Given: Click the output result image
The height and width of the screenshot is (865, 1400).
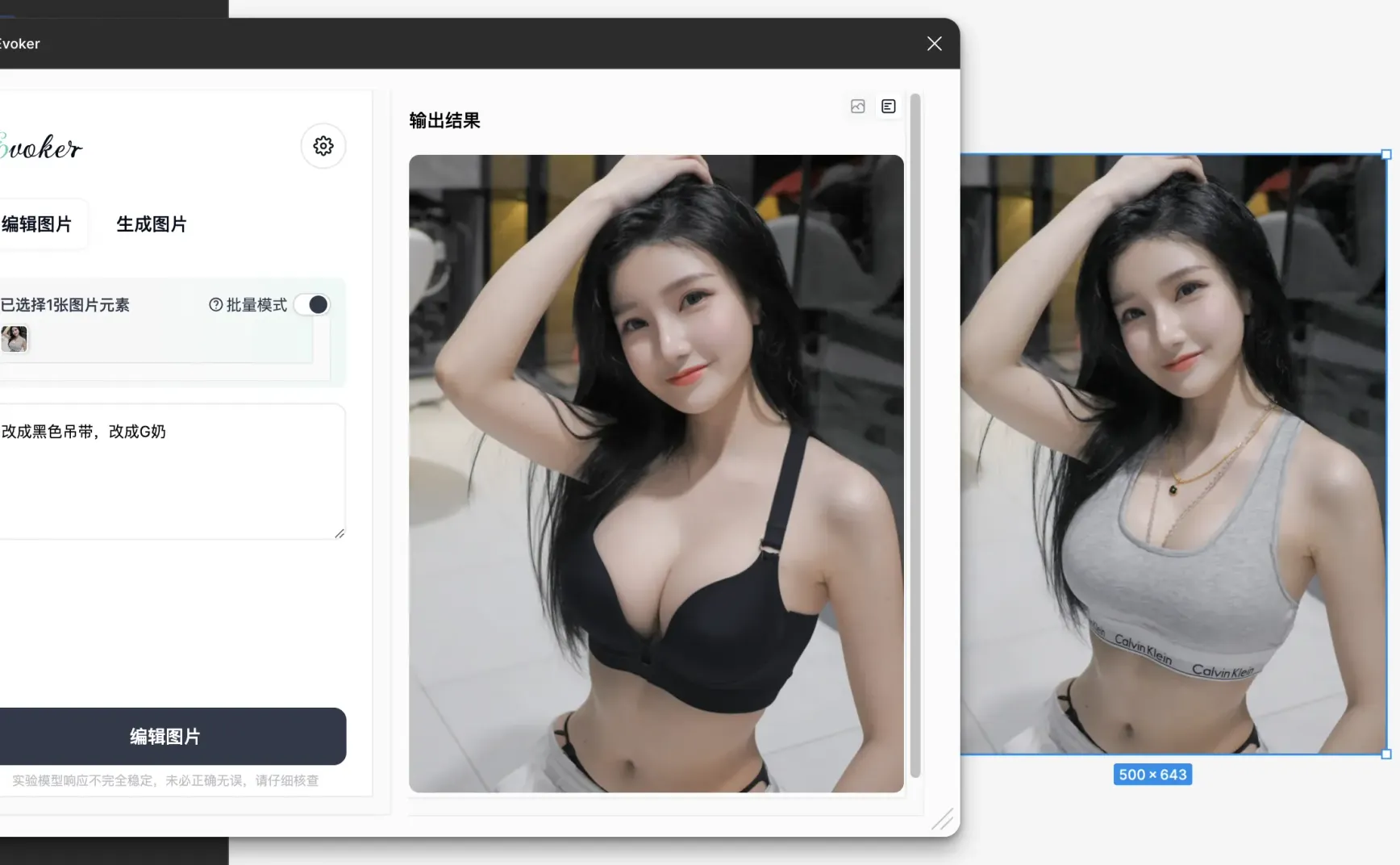Looking at the screenshot, I should (656, 474).
